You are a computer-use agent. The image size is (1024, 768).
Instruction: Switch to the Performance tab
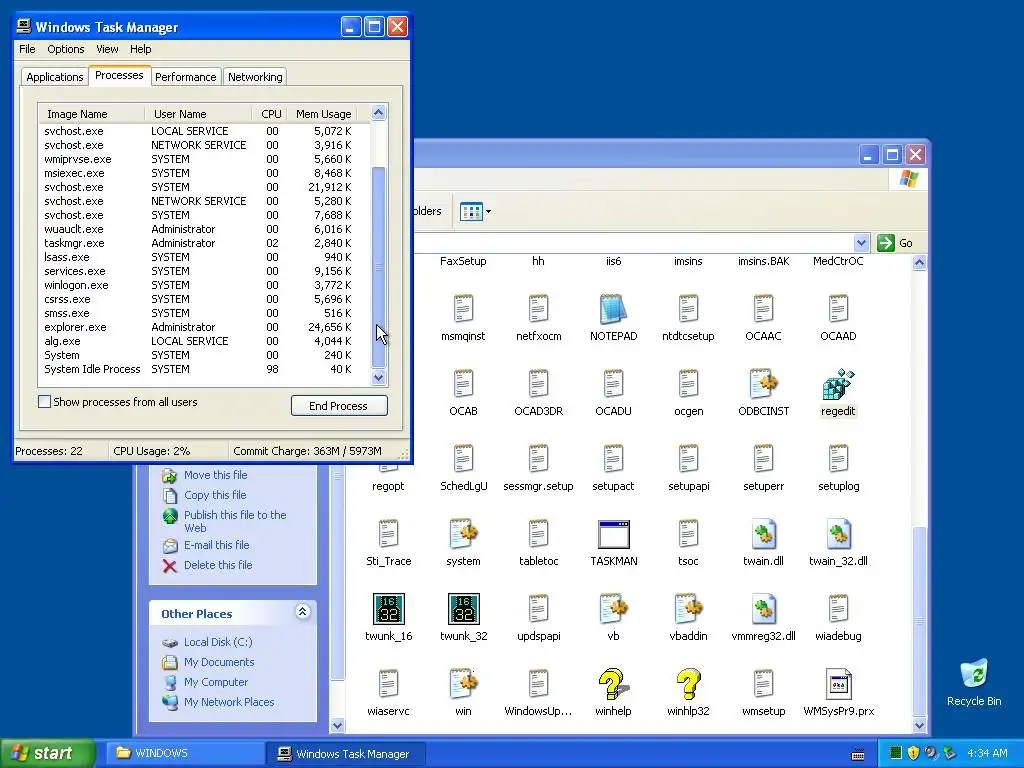click(x=185, y=77)
